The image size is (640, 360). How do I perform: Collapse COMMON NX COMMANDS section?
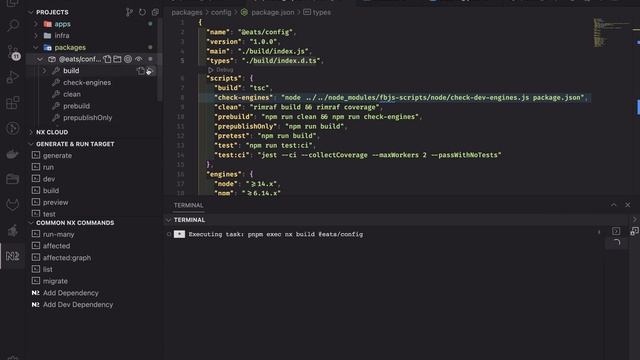(x=31, y=223)
